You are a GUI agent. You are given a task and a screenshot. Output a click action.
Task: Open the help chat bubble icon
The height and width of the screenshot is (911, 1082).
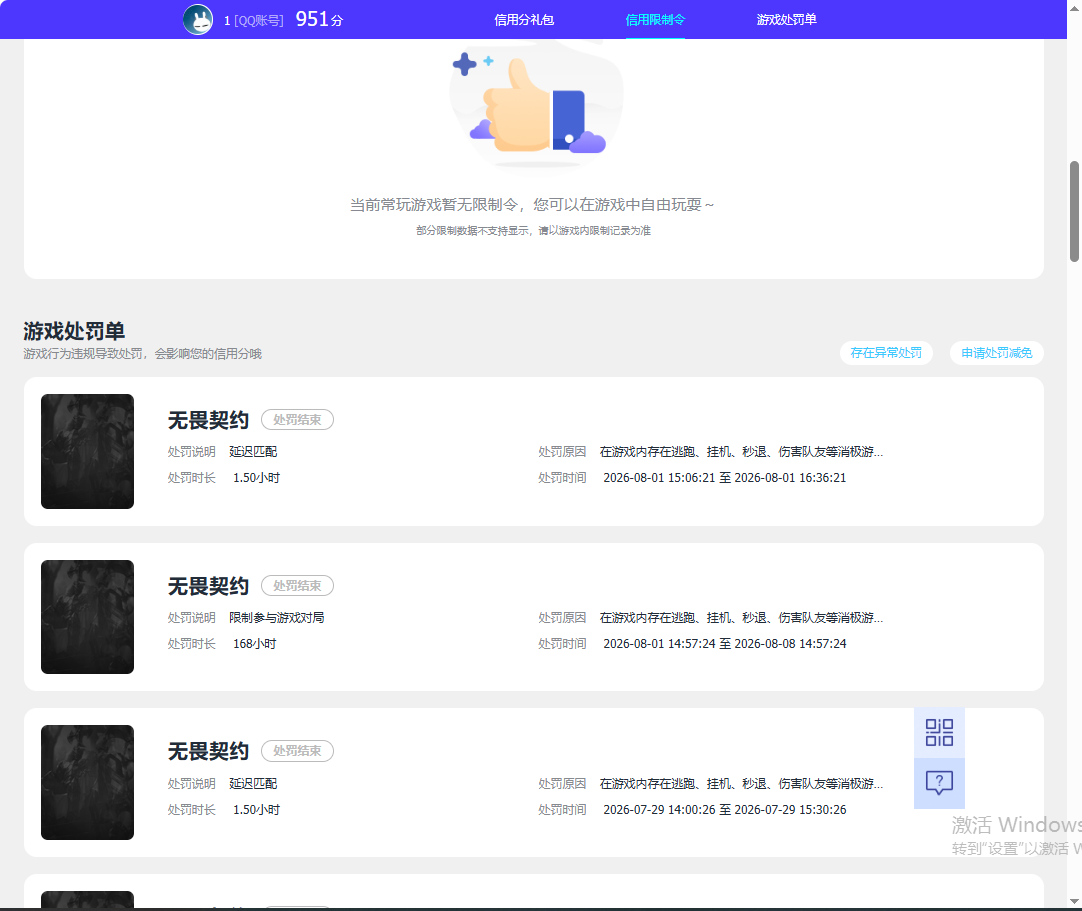[x=939, y=783]
